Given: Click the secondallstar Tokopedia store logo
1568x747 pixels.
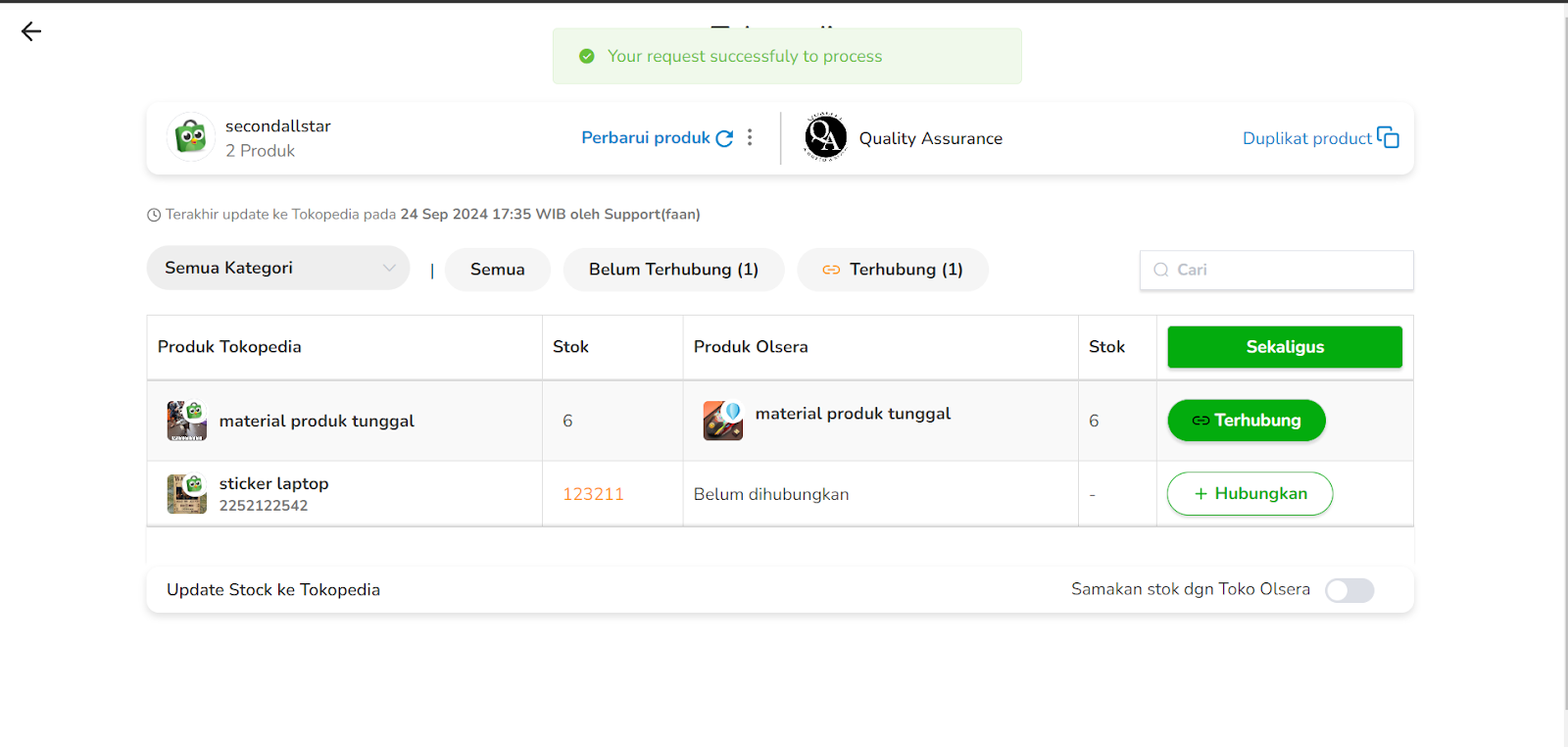Looking at the screenshot, I should coord(191,137).
